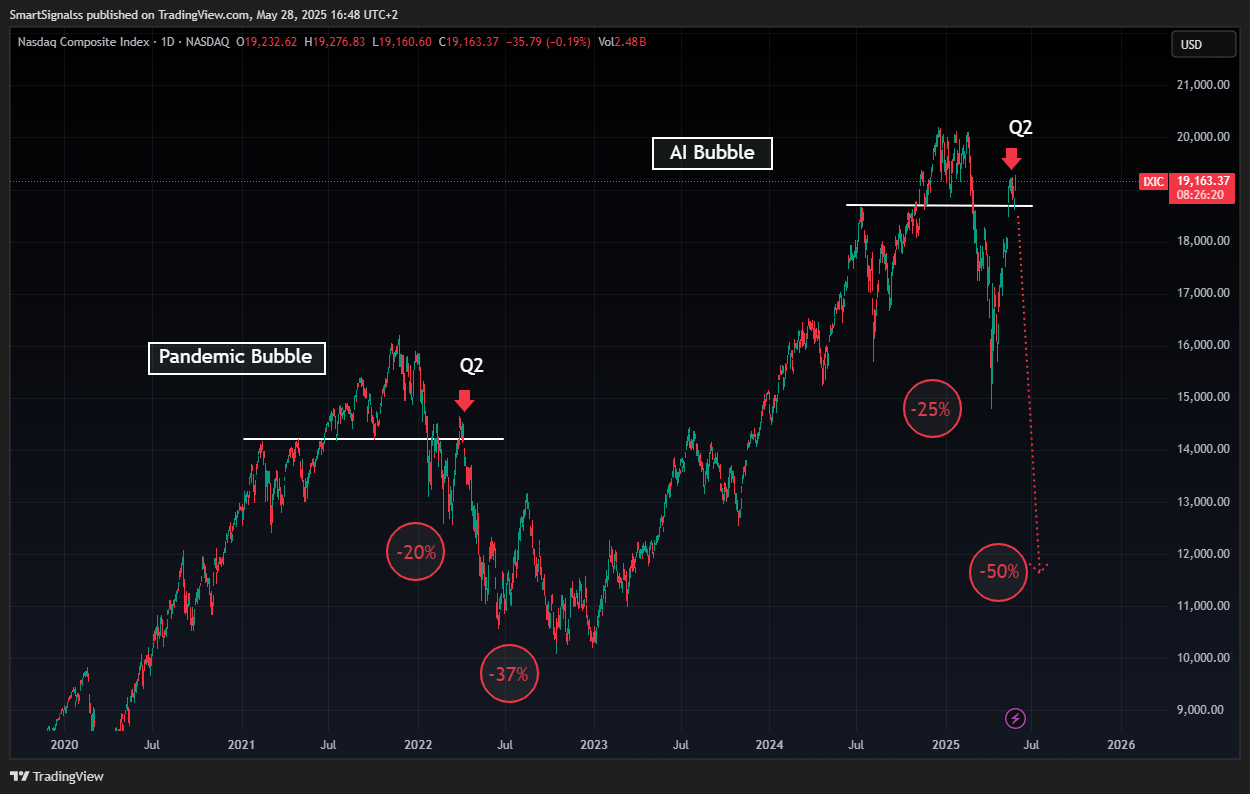Click the bar countdown 08:26:20
Screen dimensions: 1250x794
tap(1198, 195)
